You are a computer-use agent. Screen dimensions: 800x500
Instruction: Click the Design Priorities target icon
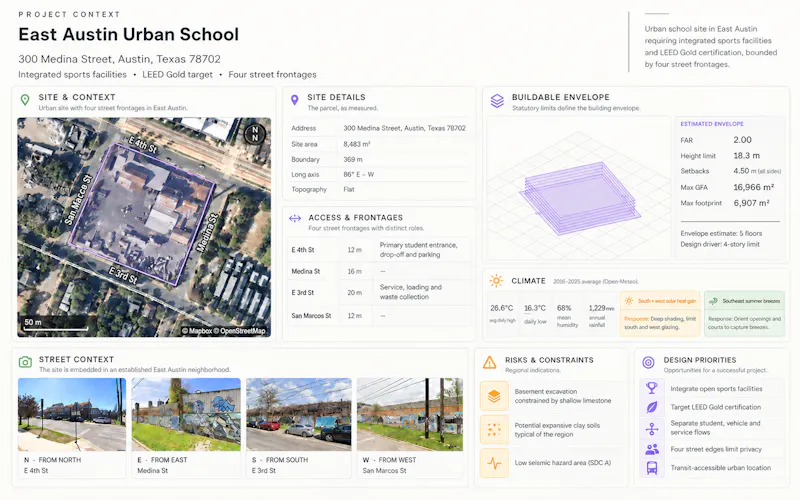click(648, 363)
